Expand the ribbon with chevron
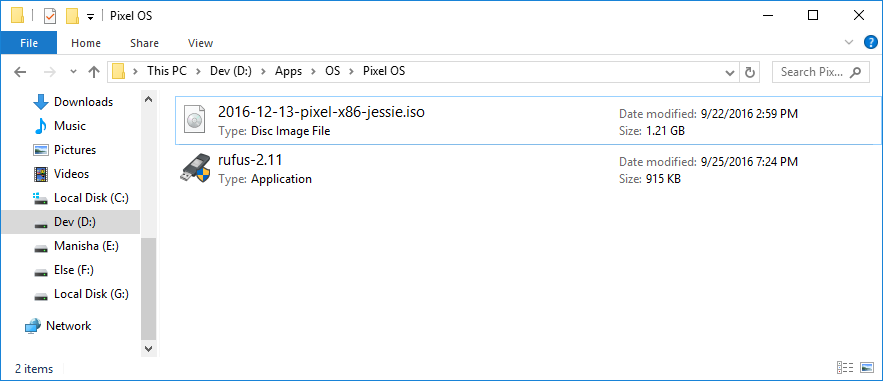Screen dimensions: 883x381 pyautogui.click(x=849, y=42)
